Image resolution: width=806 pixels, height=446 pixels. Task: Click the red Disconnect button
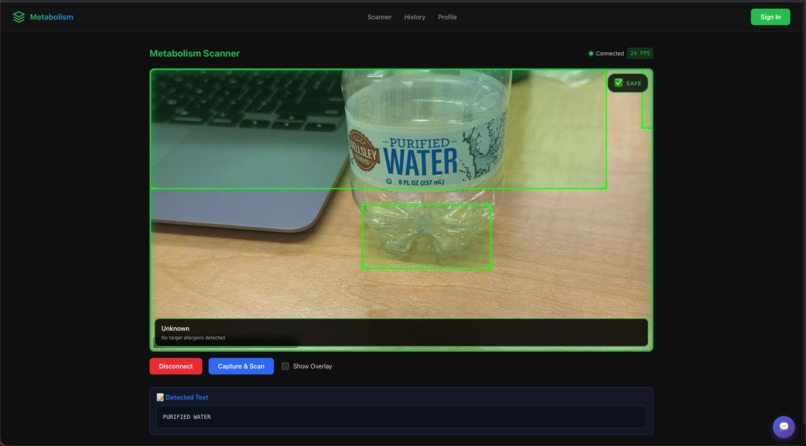[x=176, y=366]
